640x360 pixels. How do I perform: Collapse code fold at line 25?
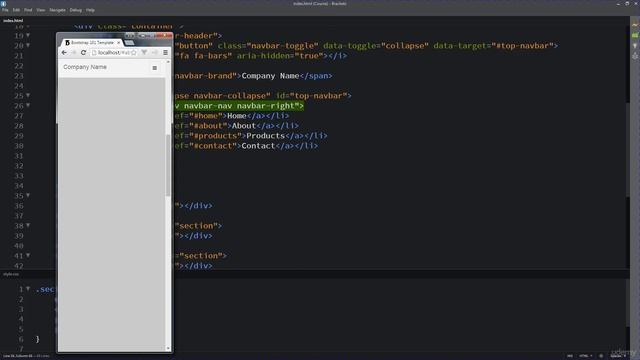click(28, 96)
